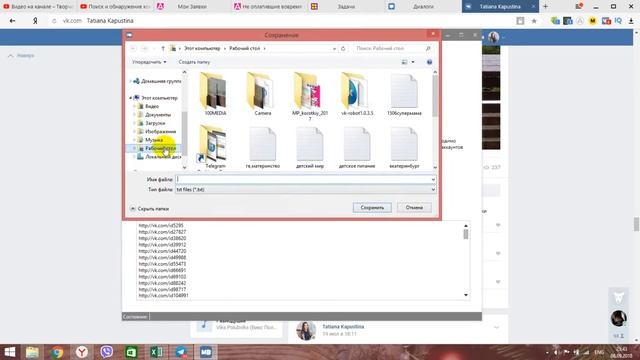
Task: Open Yandex home button in browser
Action: tap(35, 21)
